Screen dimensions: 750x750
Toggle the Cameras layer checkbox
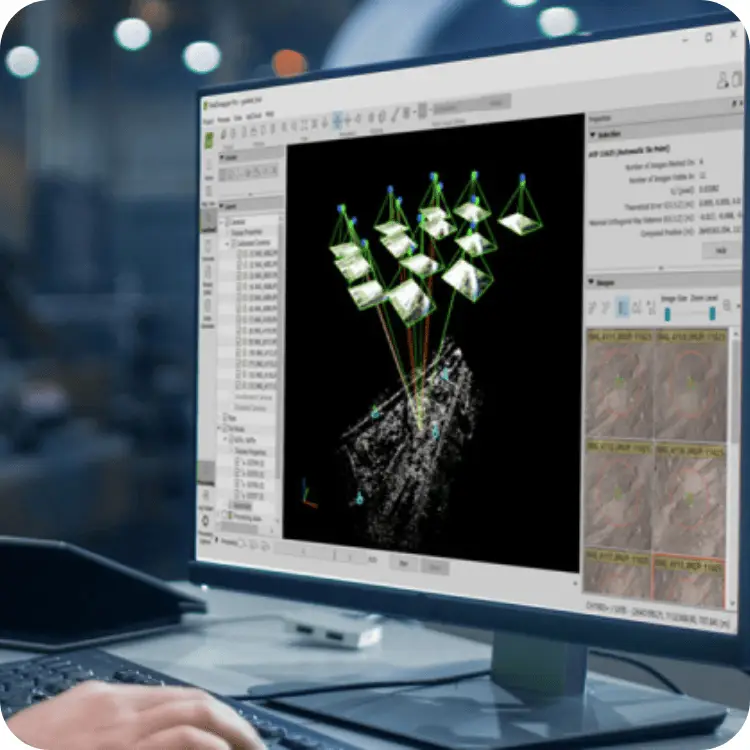coord(228,222)
